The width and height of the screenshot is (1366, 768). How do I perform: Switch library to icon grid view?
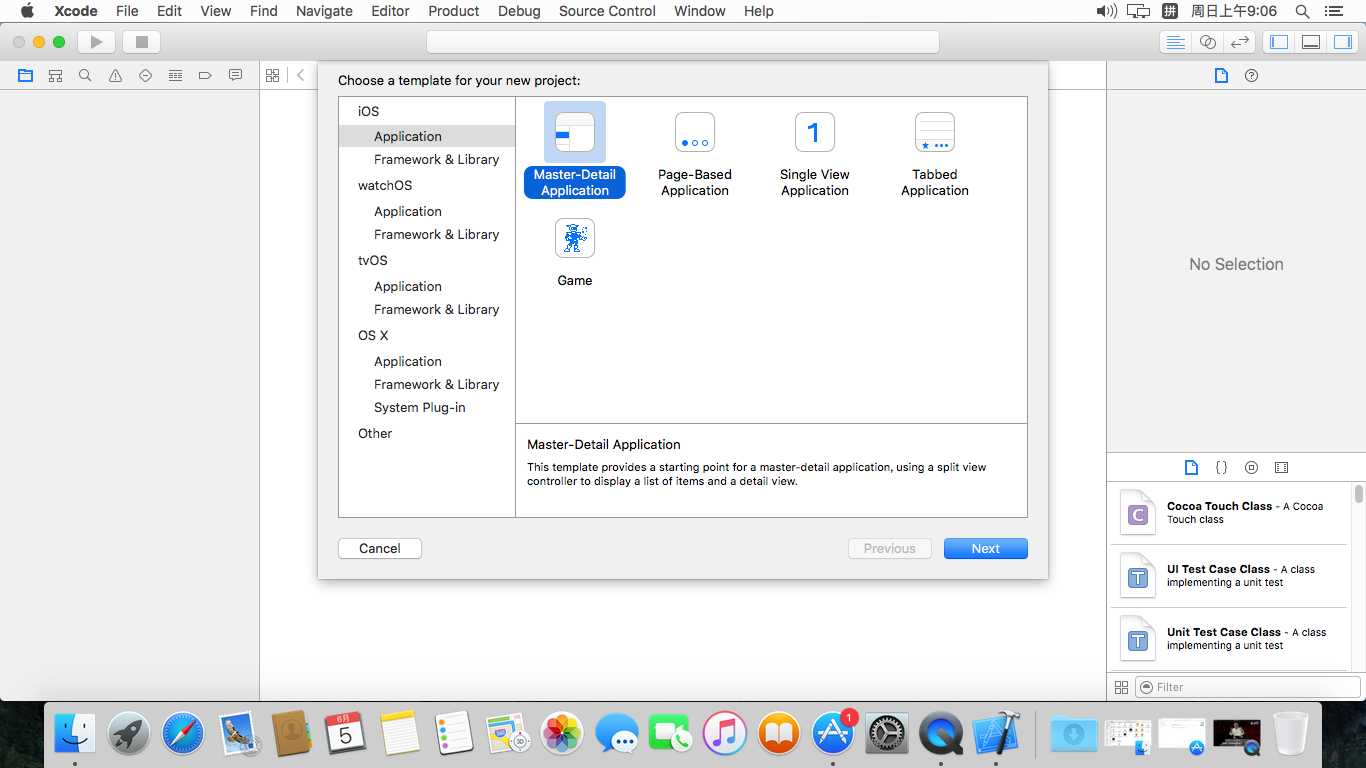click(x=1121, y=687)
